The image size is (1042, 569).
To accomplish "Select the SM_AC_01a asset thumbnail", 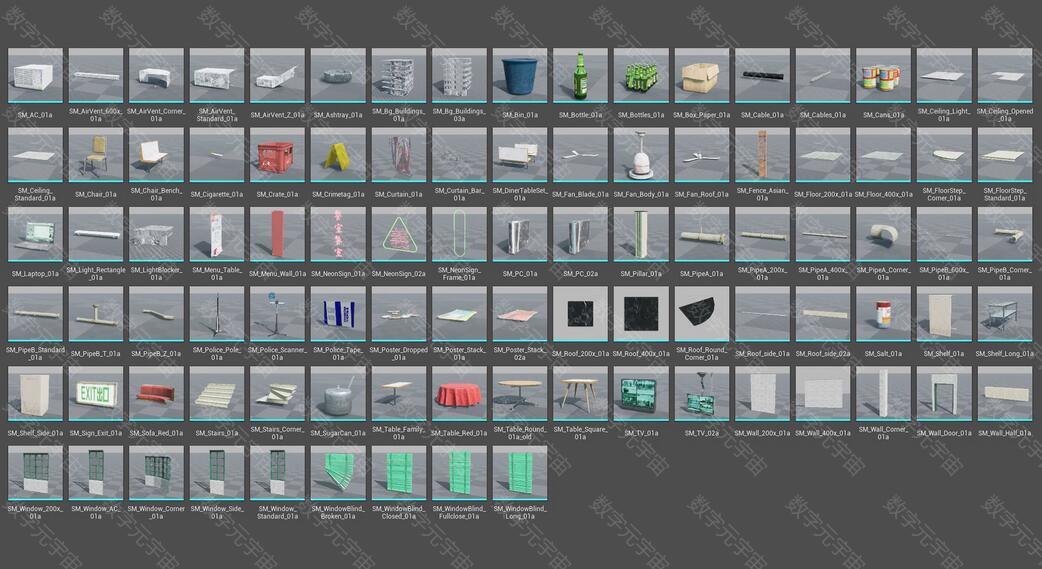I will point(35,75).
